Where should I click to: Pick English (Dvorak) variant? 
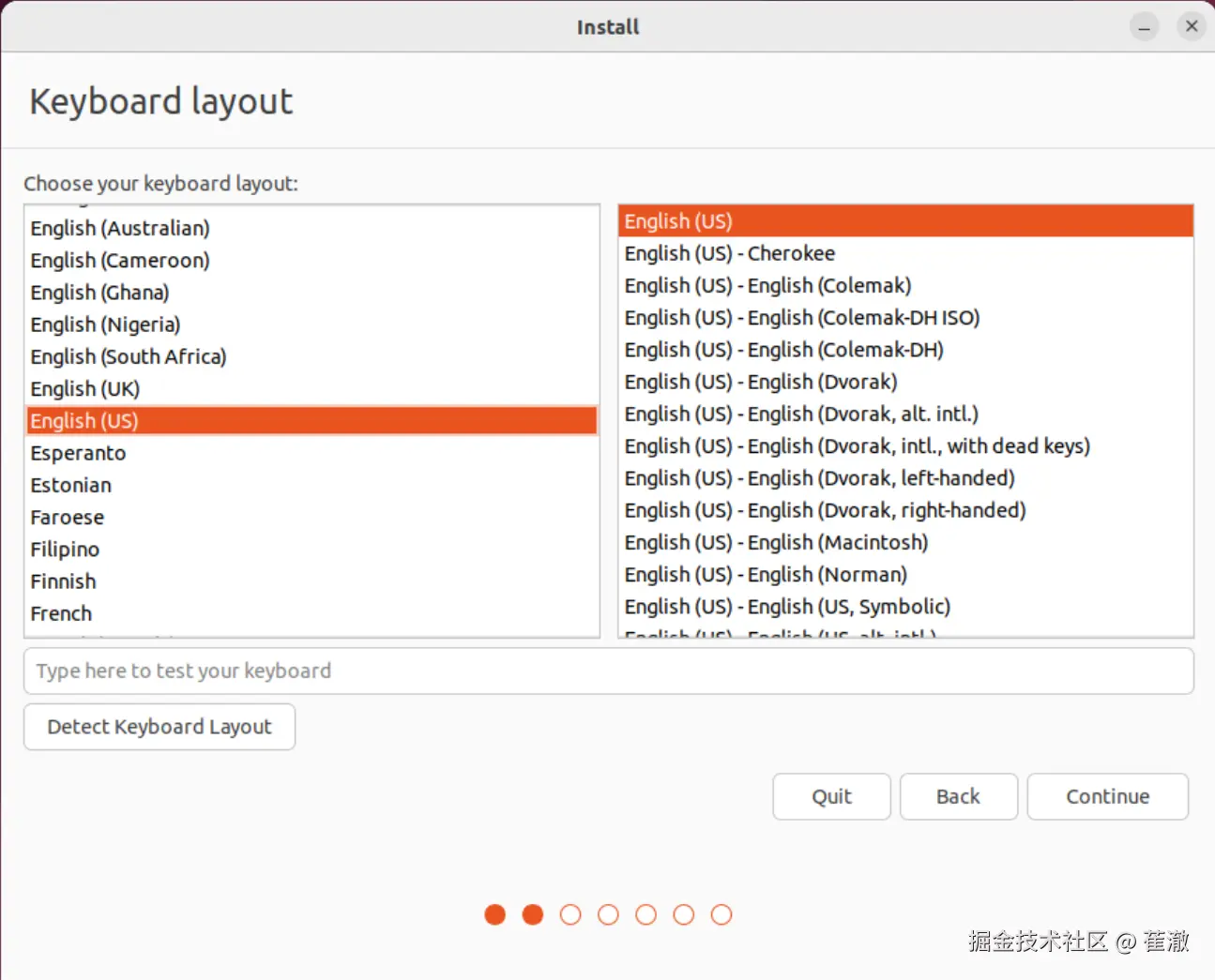pos(905,382)
